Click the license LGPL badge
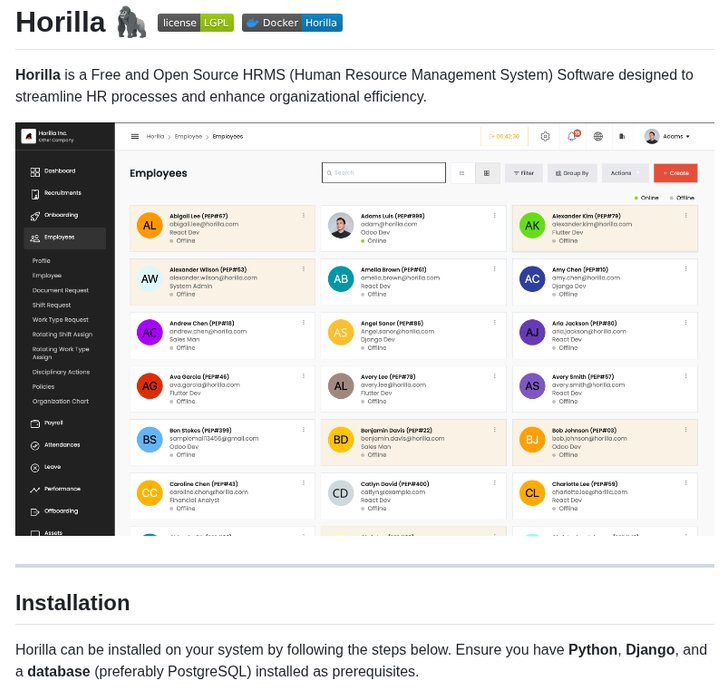Image resolution: width=727 pixels, height=700 pixels. 195,23
